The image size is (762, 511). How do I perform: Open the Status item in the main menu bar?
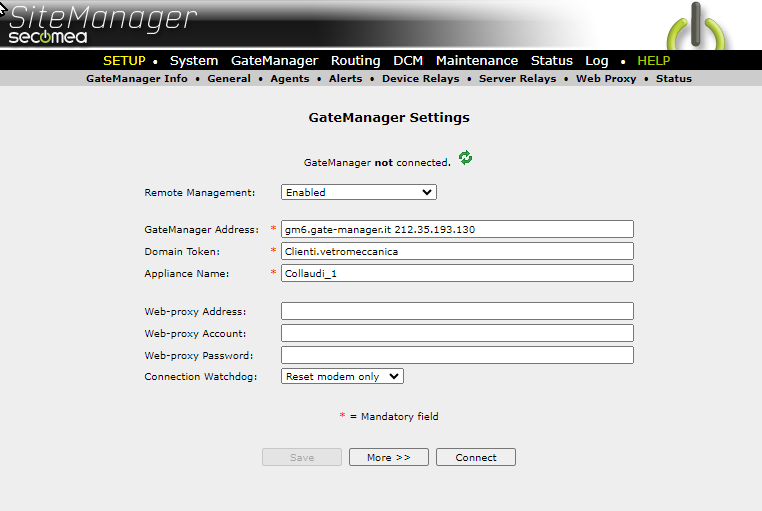pyautogui.click(x=552, y=61)
